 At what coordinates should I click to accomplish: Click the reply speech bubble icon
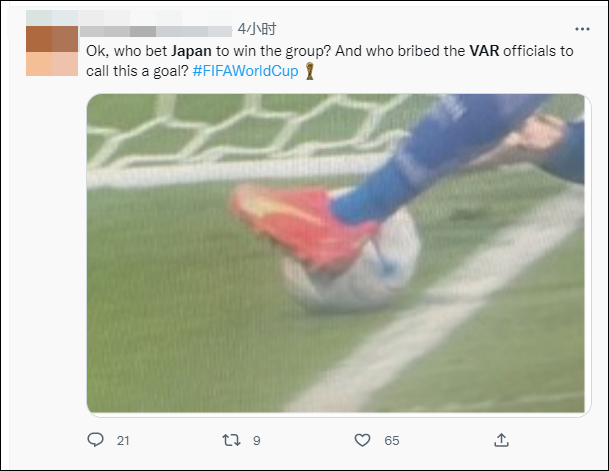96,440
